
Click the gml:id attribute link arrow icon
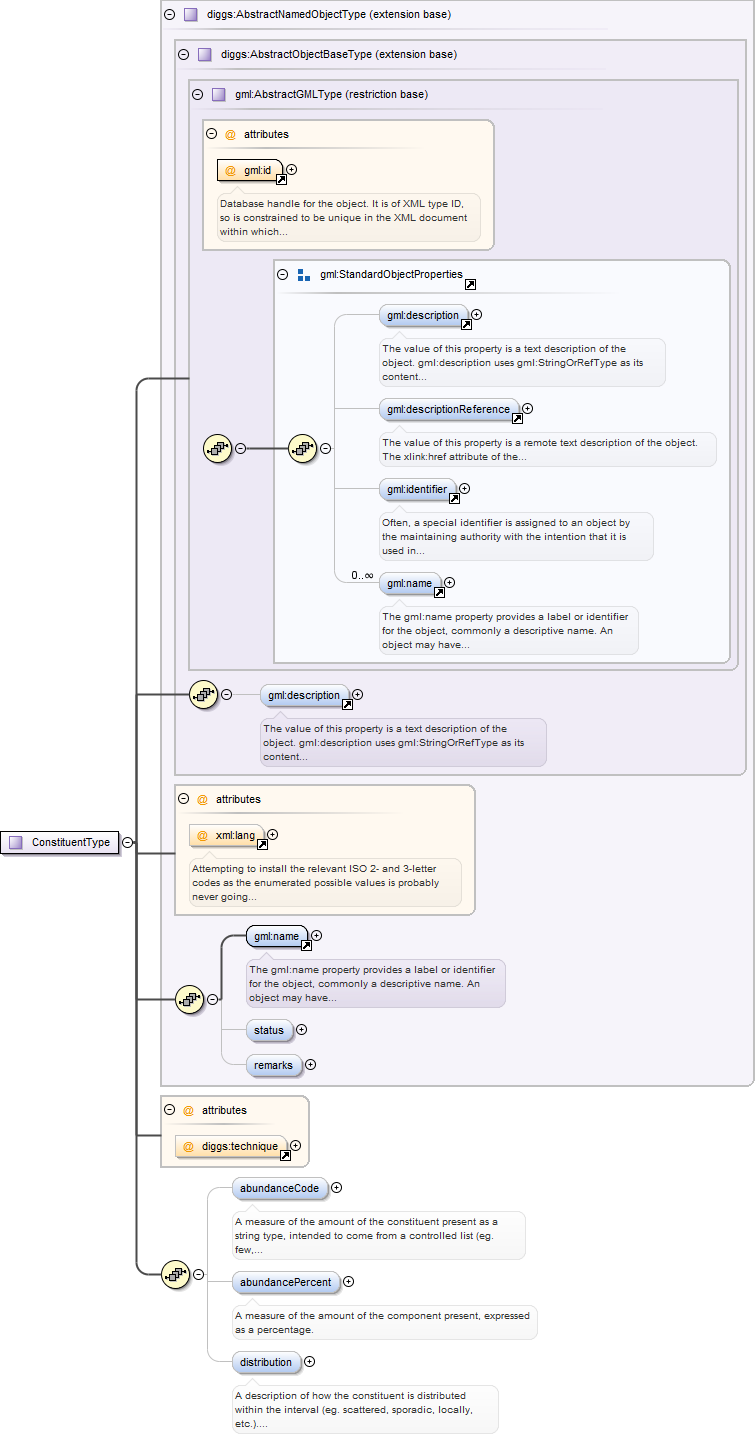(282, 180)
